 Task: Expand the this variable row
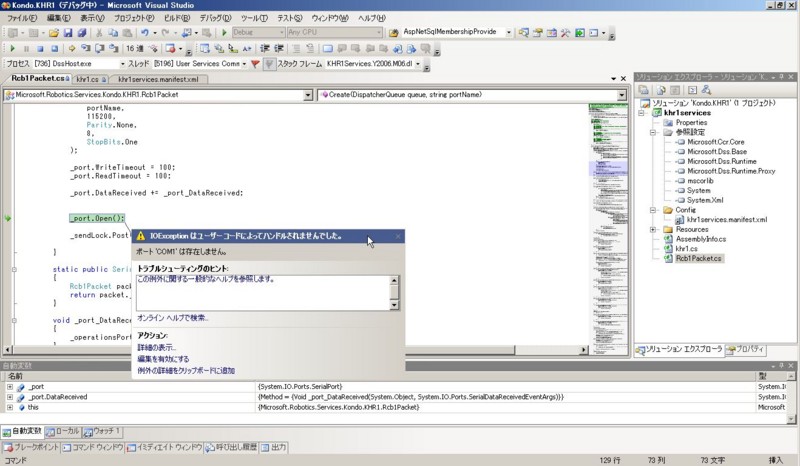coord(10,407)
